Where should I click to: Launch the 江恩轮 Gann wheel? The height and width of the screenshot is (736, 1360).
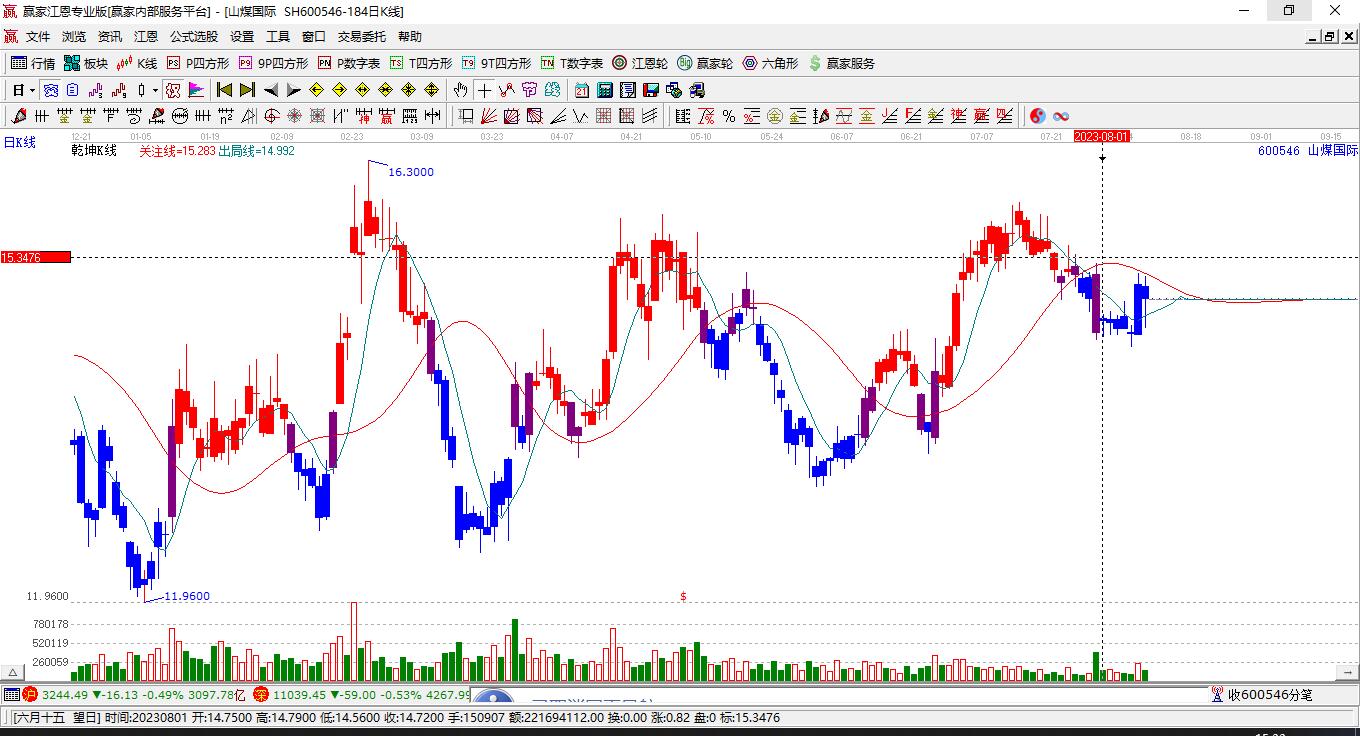[x=640, y=63]
